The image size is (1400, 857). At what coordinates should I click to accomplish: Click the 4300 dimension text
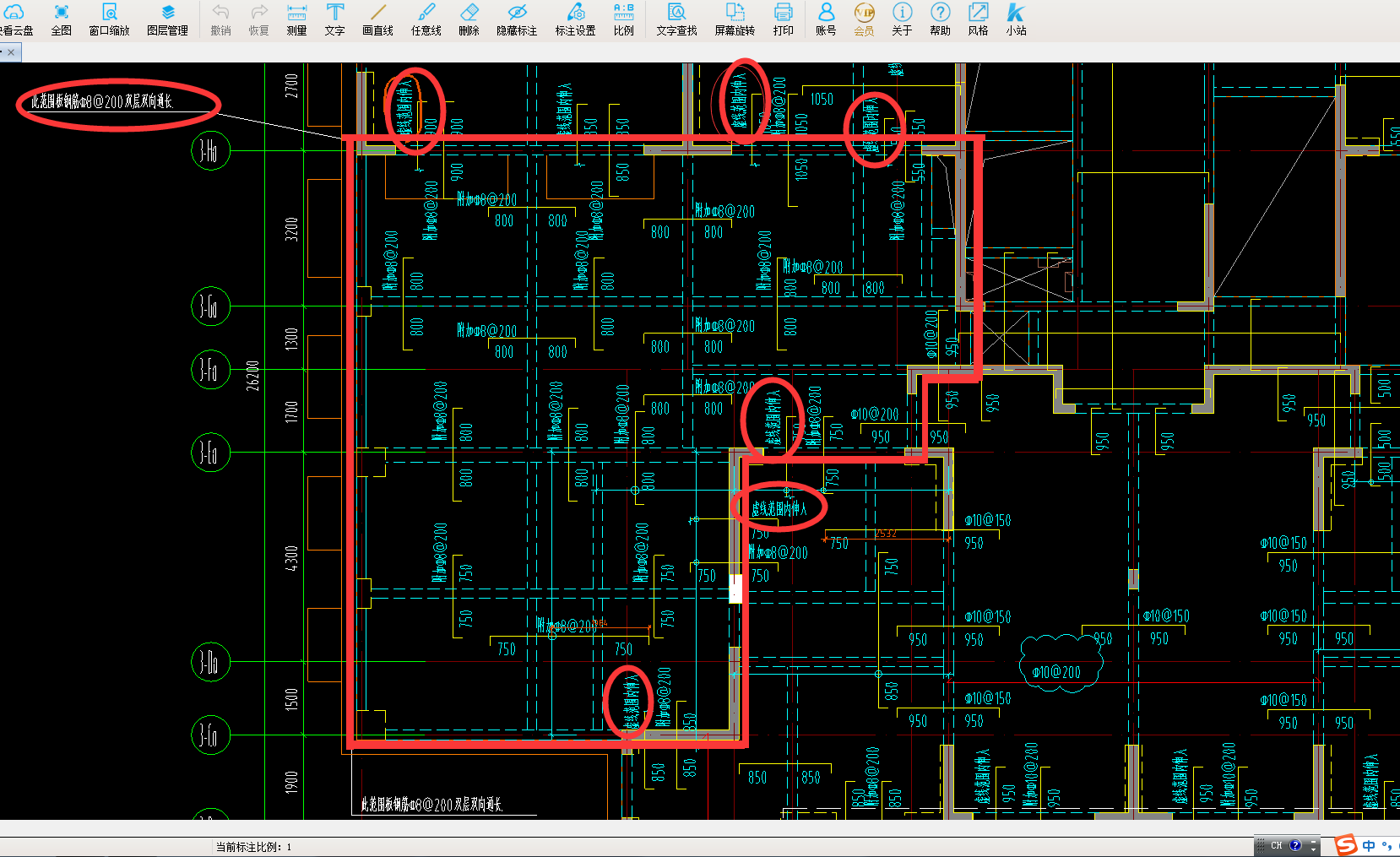point(291,559)
